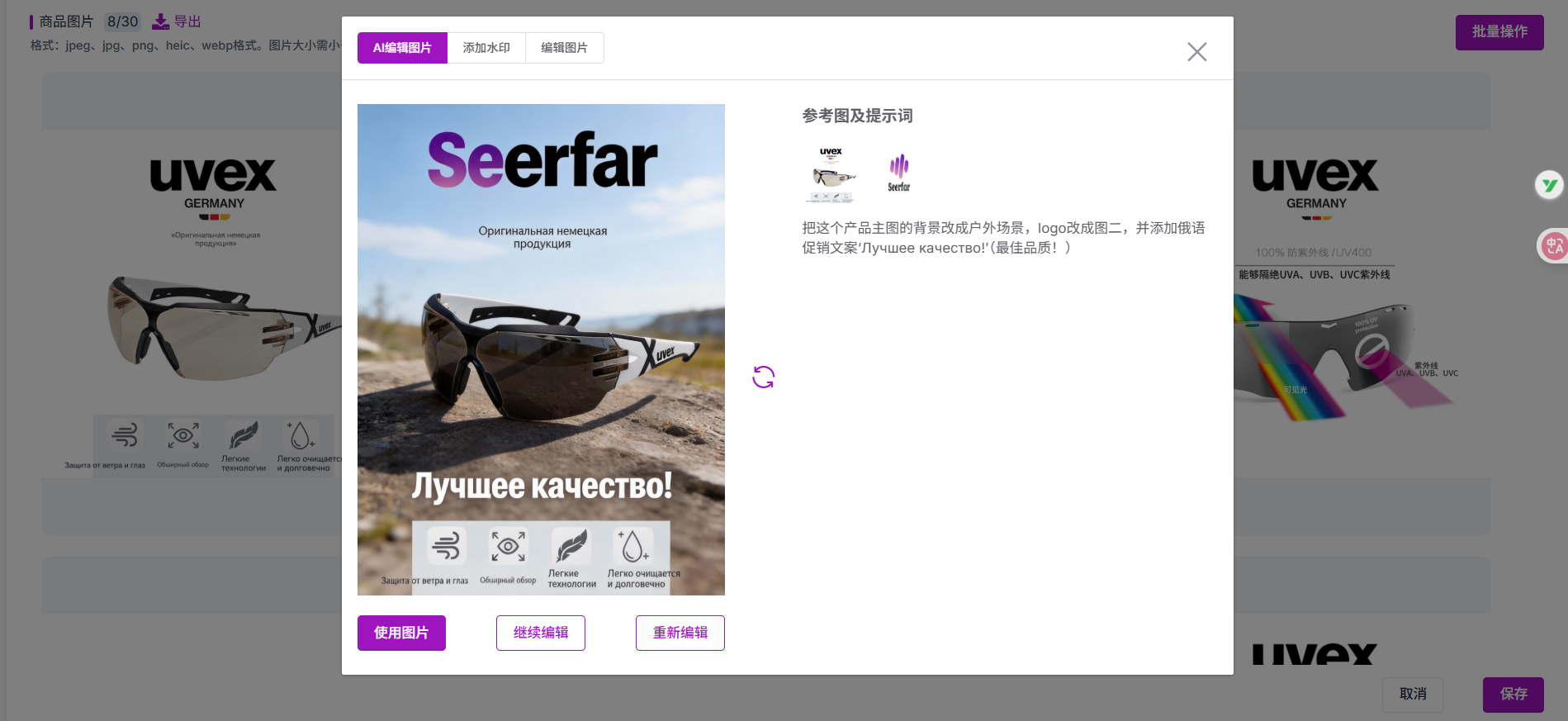Click the 重新编辑 button

point(680,633)
